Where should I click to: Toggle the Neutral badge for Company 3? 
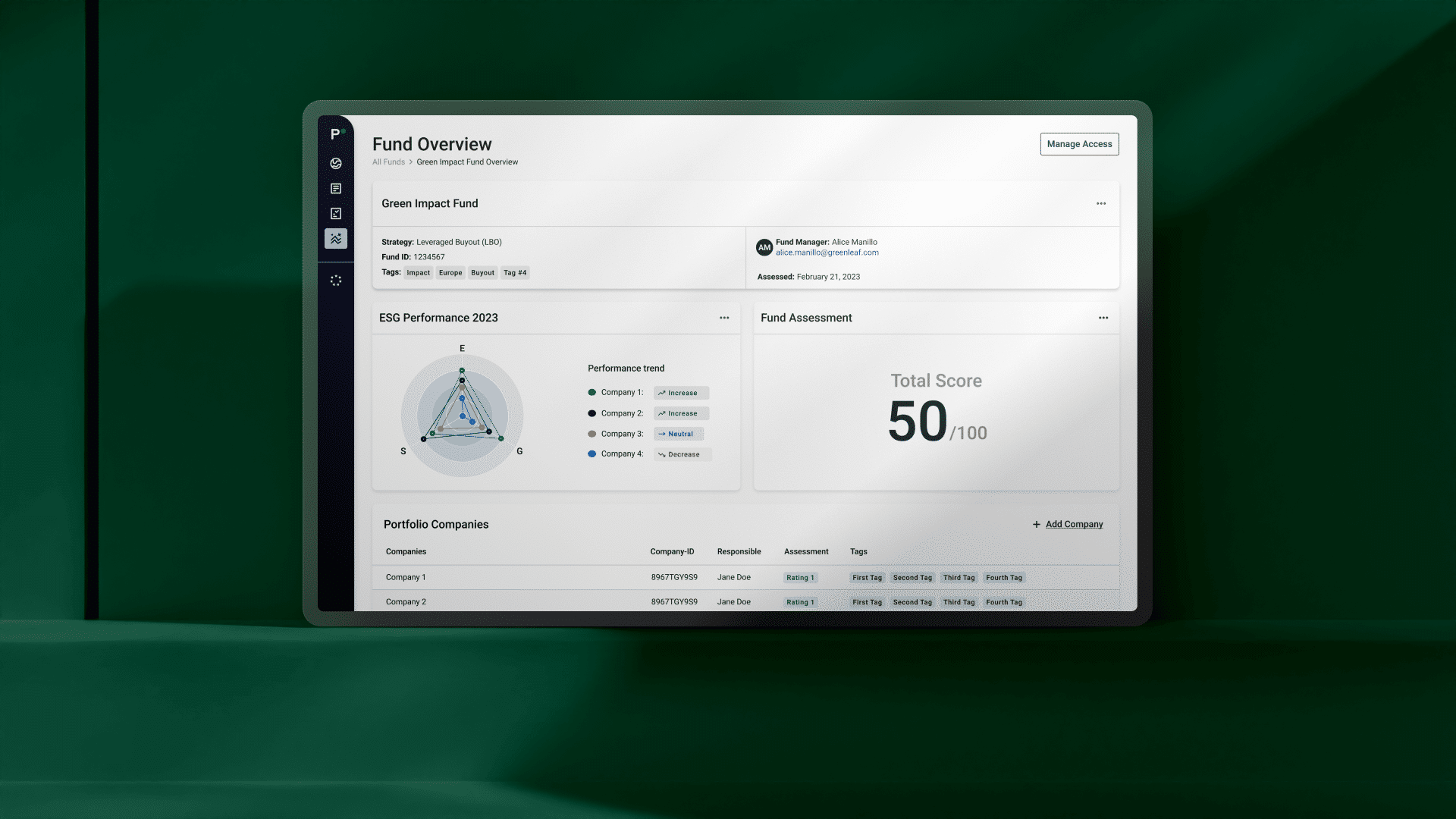pyautogui.click(x=679, y=434)
